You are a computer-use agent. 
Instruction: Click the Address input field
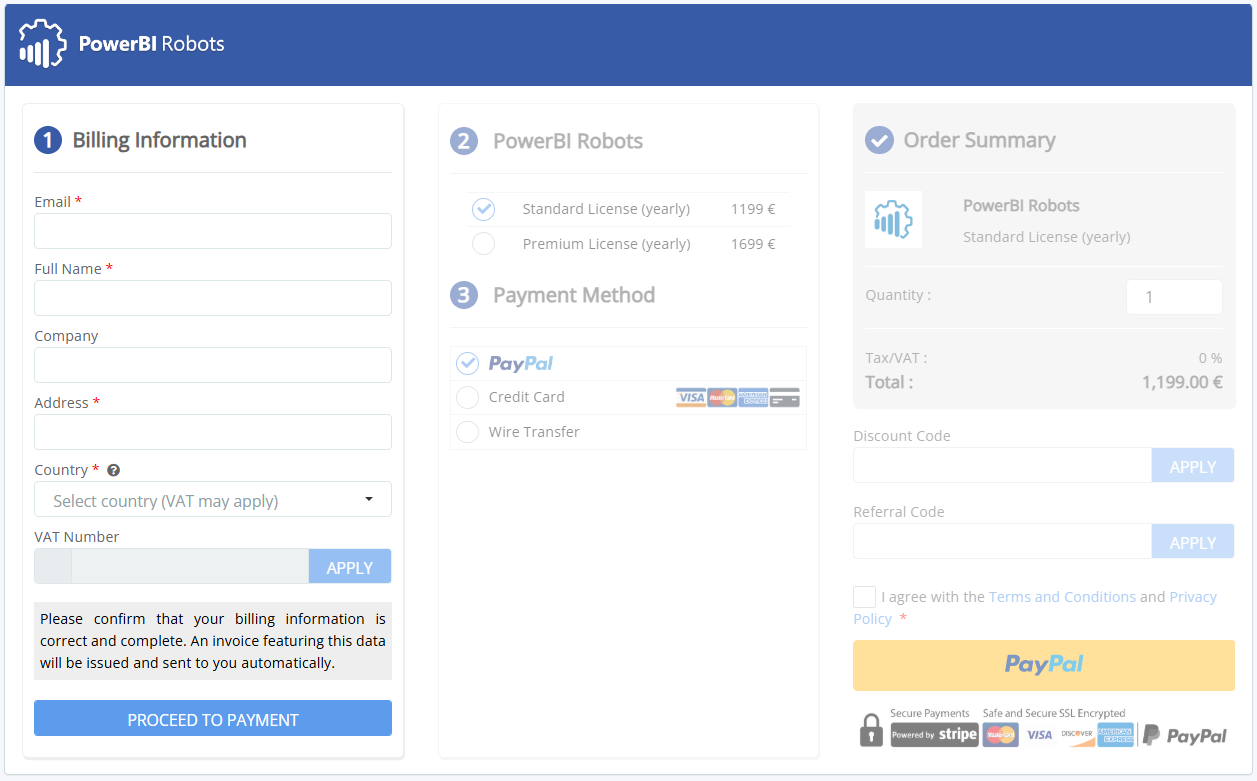[x=213, y=432]
